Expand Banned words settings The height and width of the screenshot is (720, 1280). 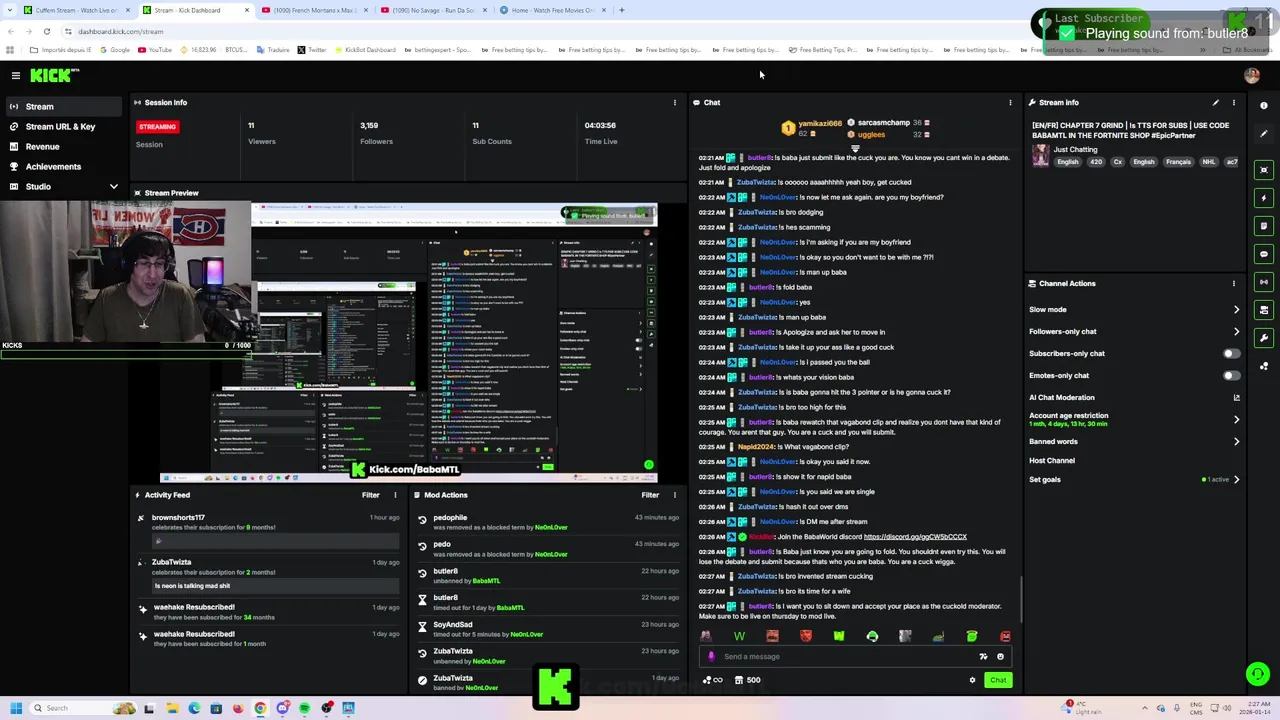(1236, 441)
